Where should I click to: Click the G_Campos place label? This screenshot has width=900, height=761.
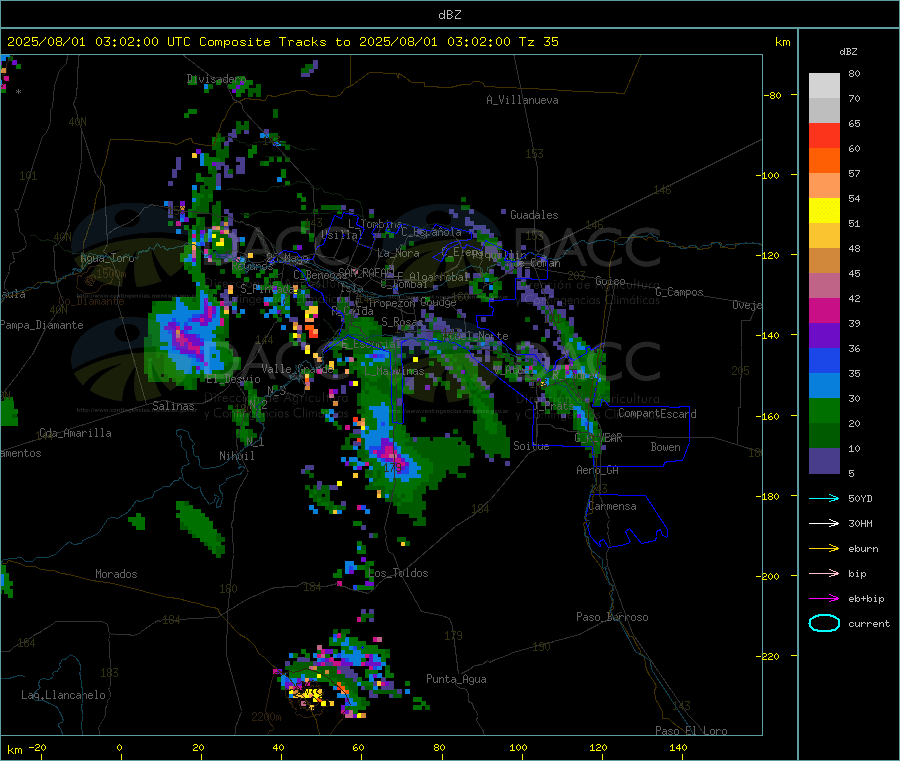click(x=680, y=292)
